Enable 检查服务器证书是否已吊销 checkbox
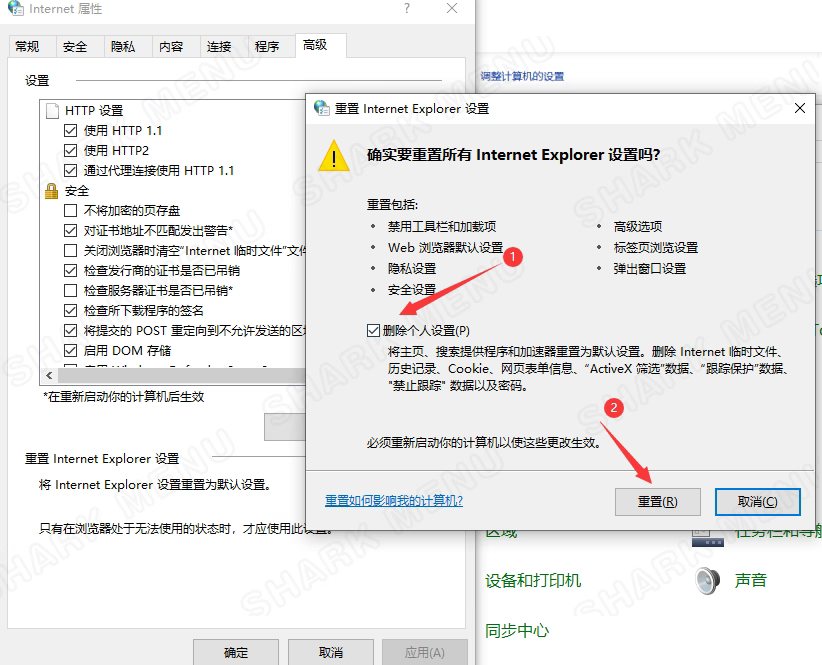The height and width of the screenshot is (665, 822). point(70,290)
